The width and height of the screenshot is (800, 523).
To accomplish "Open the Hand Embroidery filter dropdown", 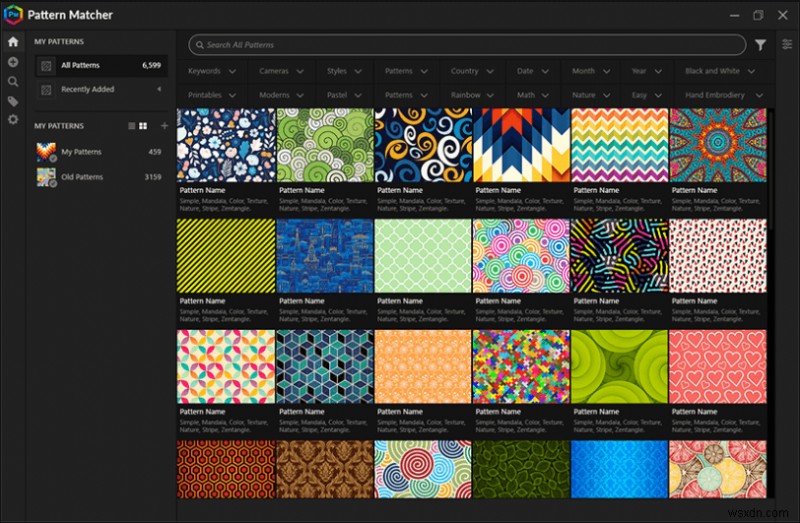I will click(722, 96).
